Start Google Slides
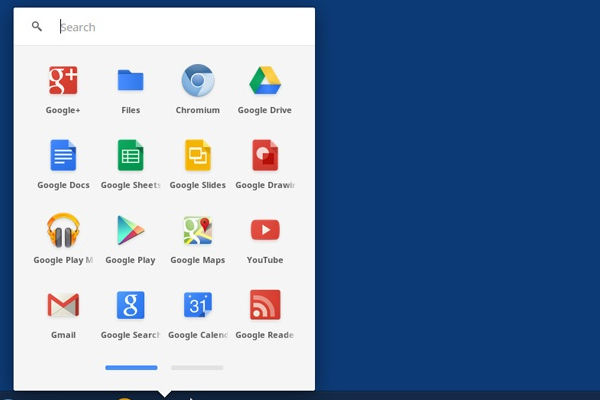Image resolution: width=600 pixels, height=400 pixels. [x=197, y=155]
